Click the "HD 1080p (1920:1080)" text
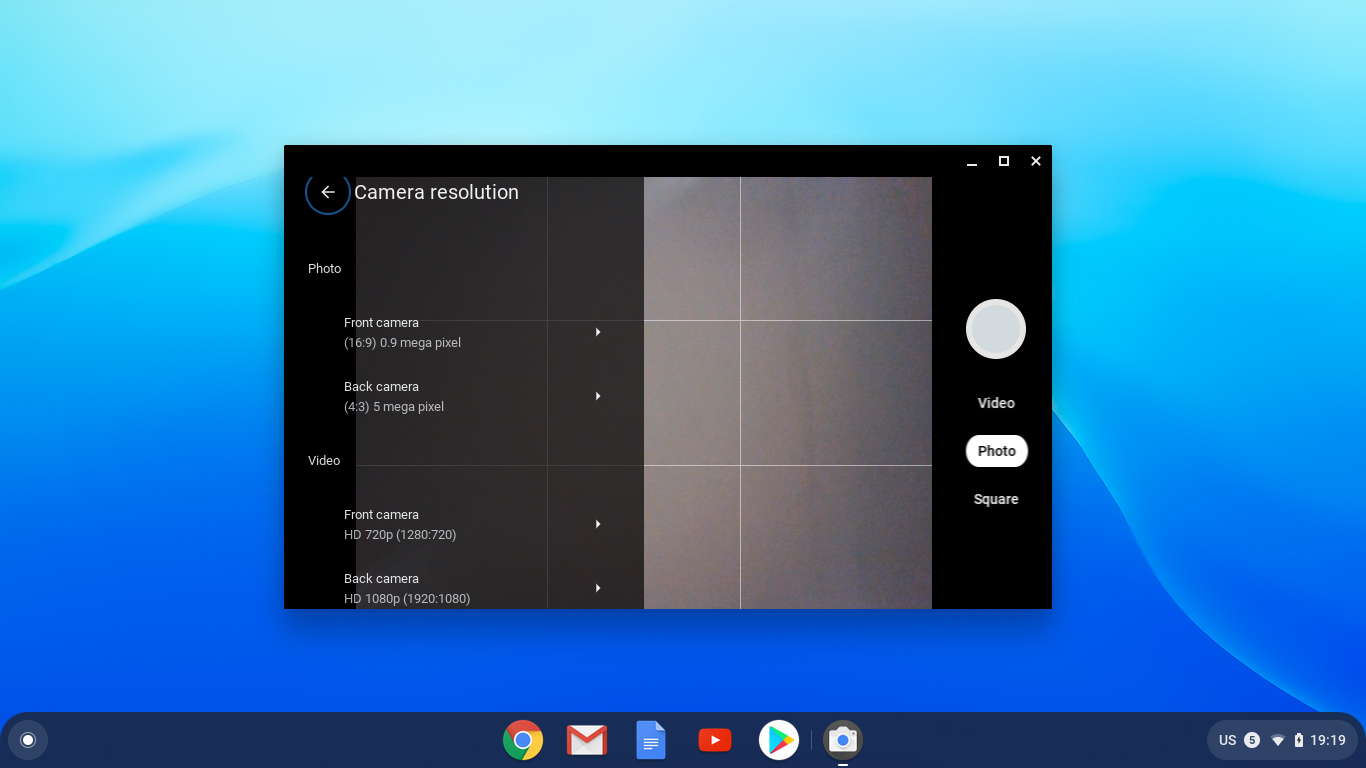Viewport: 1366px width, 768px height. coord(407,599)
